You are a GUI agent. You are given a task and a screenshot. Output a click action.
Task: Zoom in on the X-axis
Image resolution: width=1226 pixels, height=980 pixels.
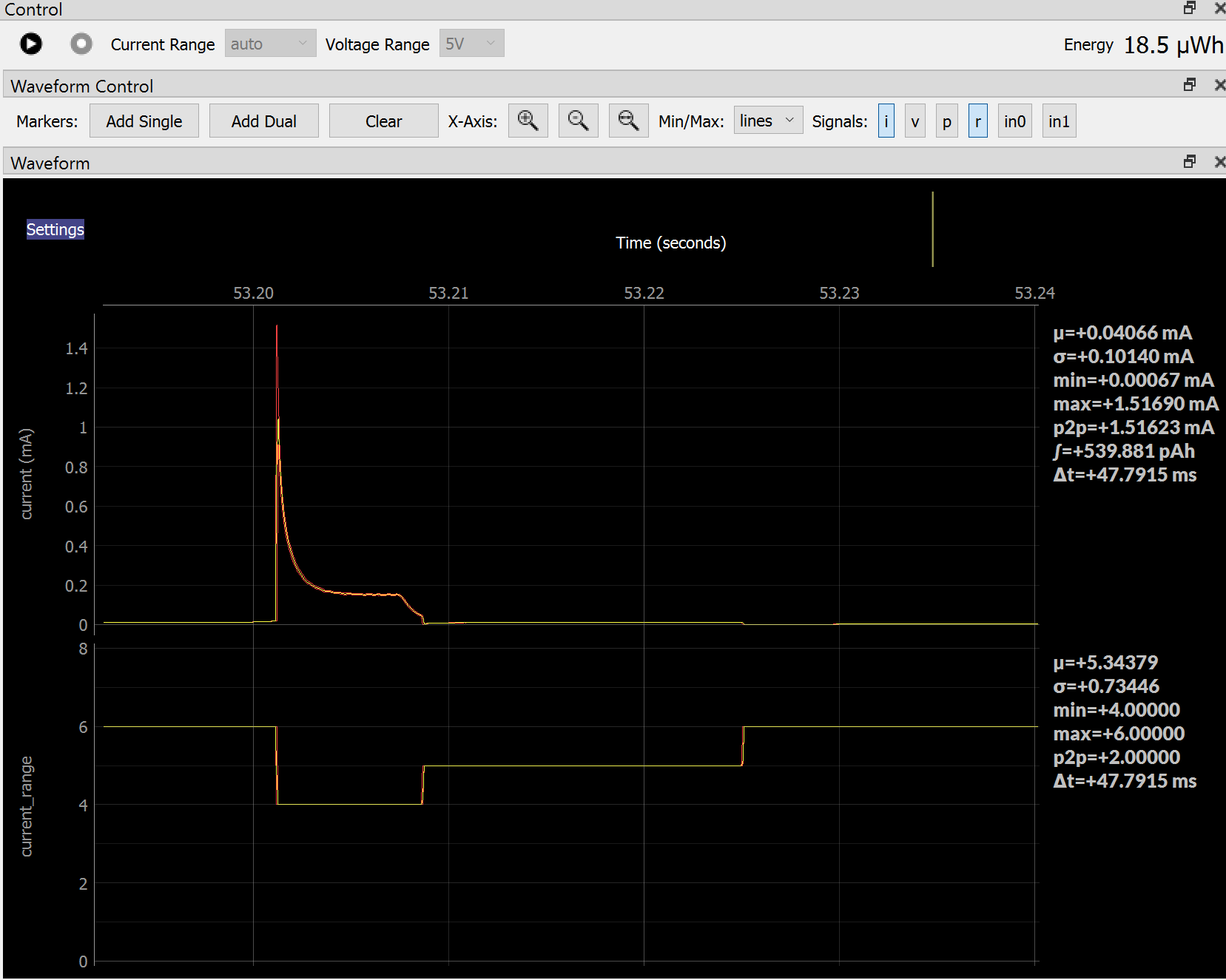click(528, 121)
